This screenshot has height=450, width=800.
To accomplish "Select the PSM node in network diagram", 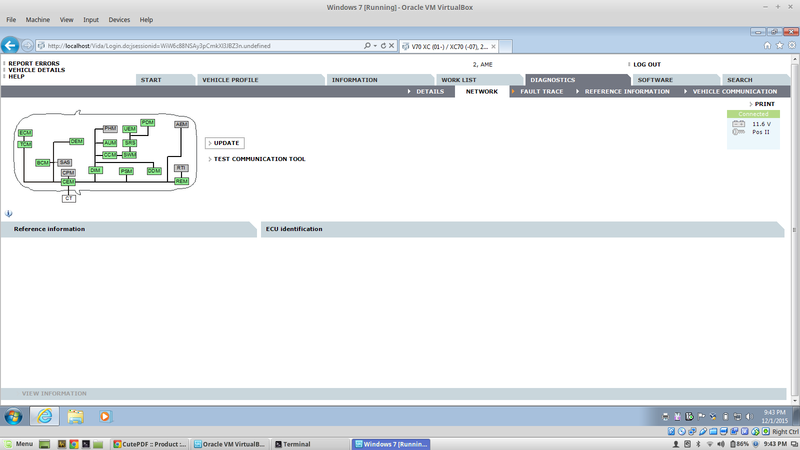I will point(127,171).
